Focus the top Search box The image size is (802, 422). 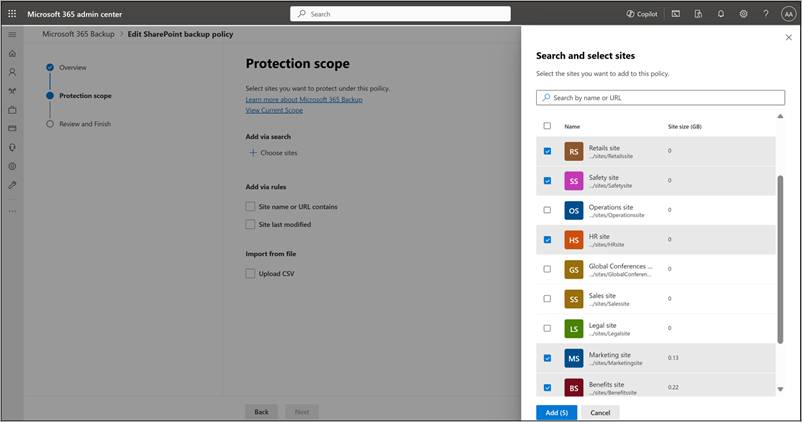[x=400, y=14]
